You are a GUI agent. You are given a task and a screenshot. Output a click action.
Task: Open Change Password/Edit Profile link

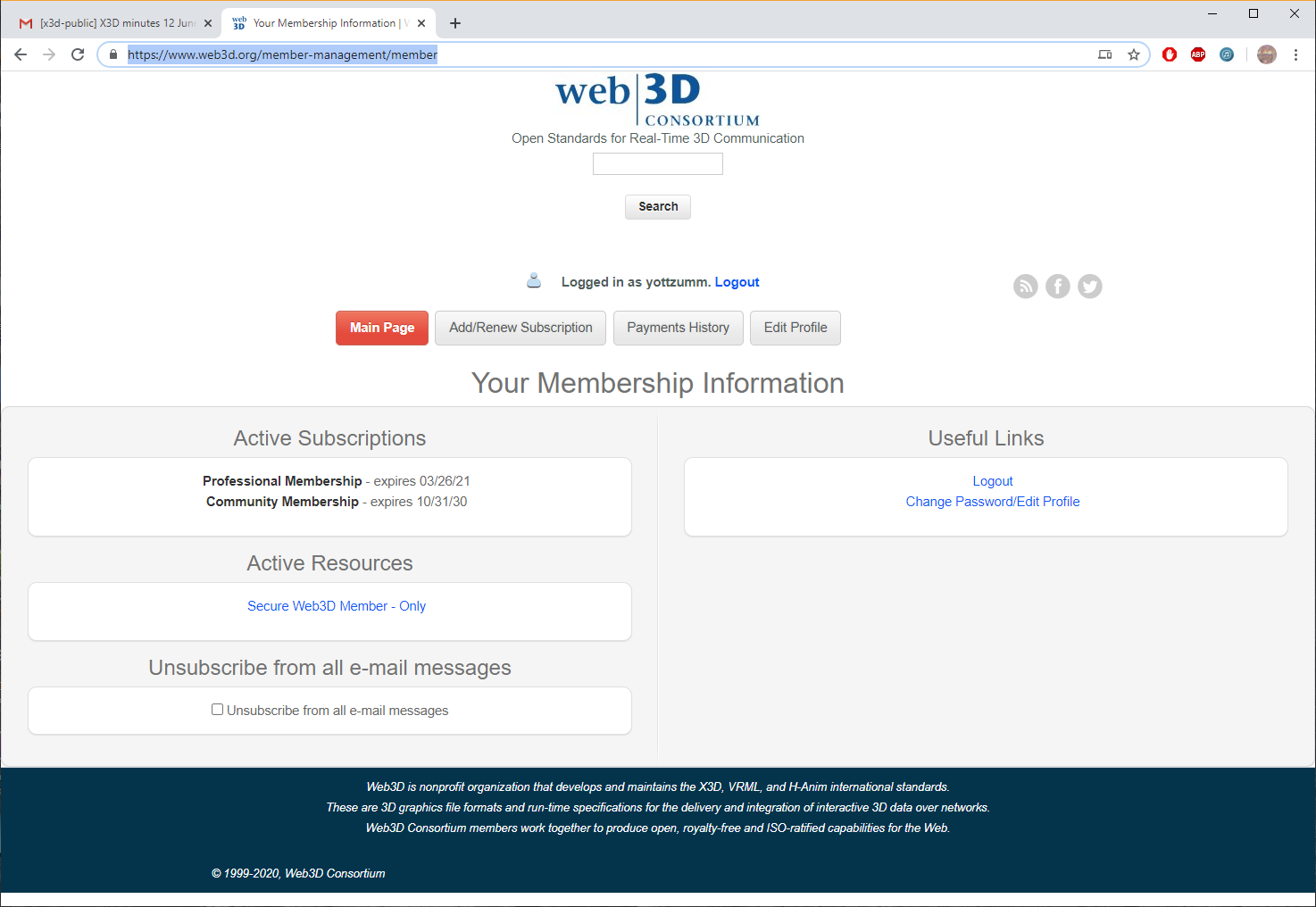pyautogui.click(x=993, y=502)
